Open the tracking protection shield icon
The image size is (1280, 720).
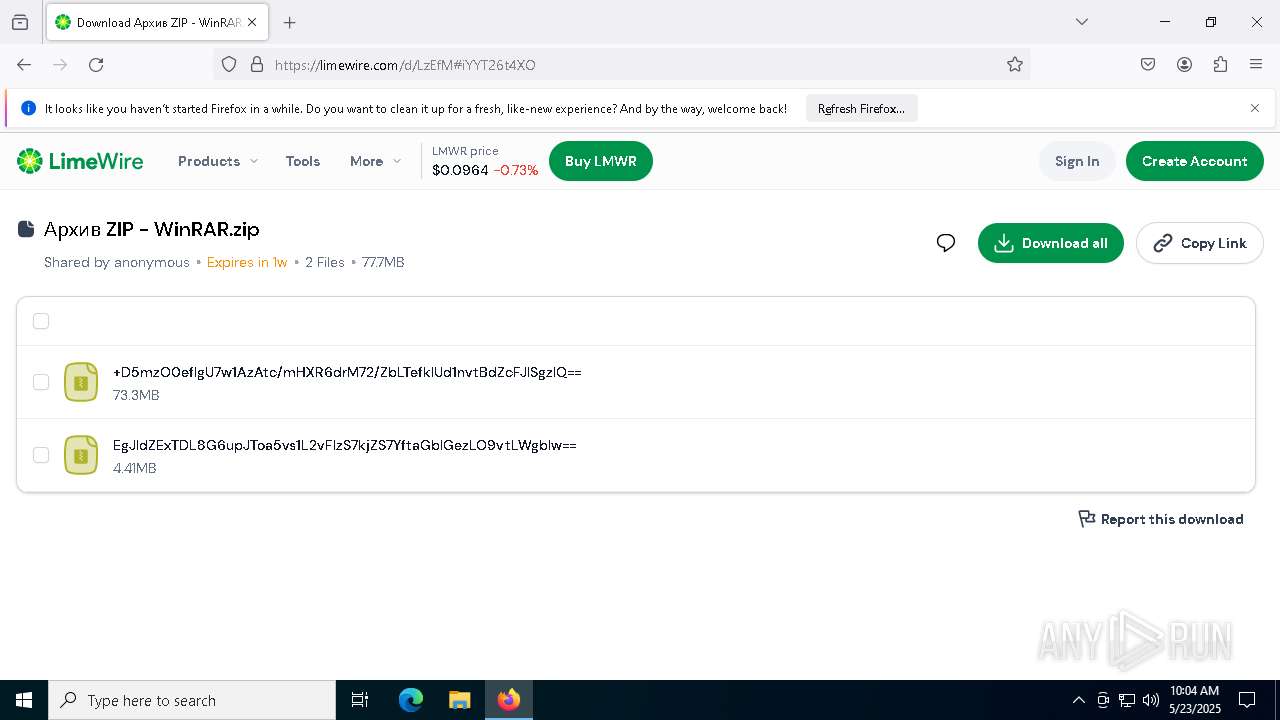coord(229,64)
